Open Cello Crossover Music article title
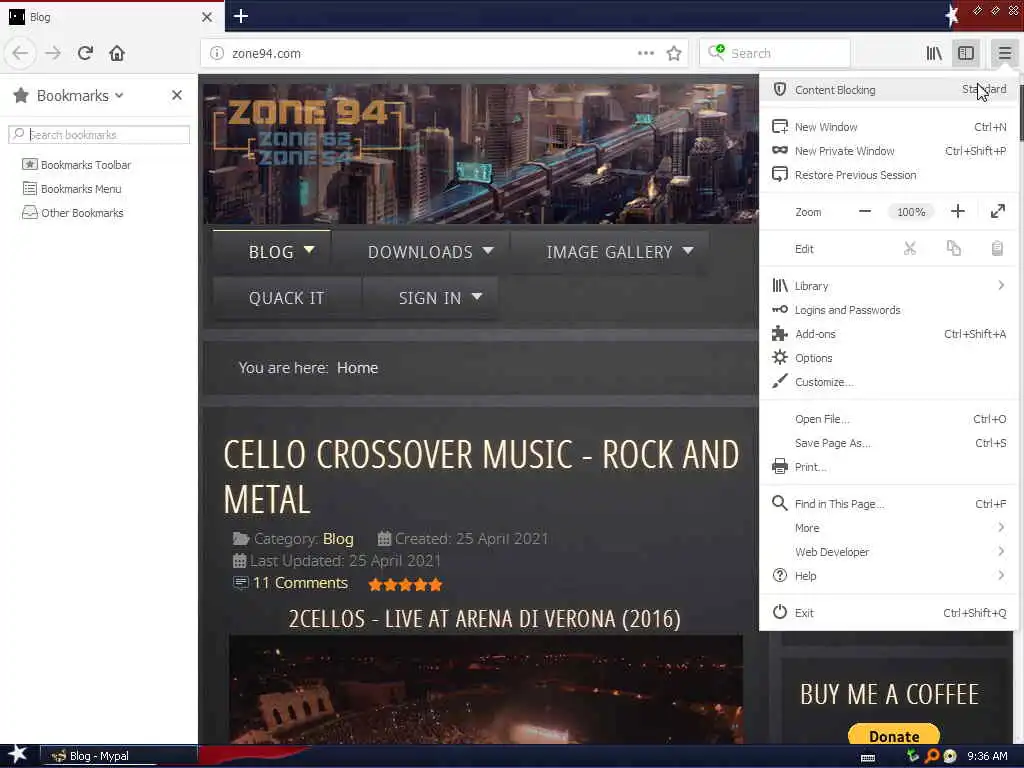Image resolution: width=1024 pixels, height=768 pixels. pos(481,477)
